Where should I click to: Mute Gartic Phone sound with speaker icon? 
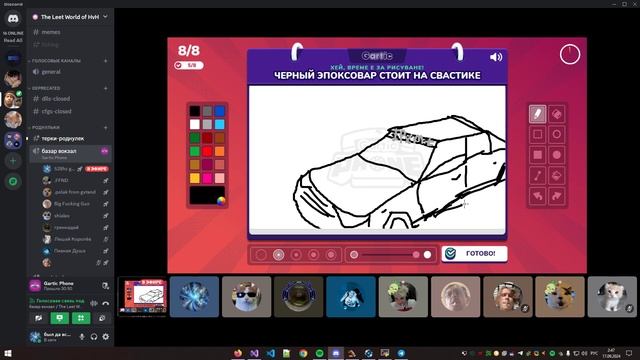(496, 57)
